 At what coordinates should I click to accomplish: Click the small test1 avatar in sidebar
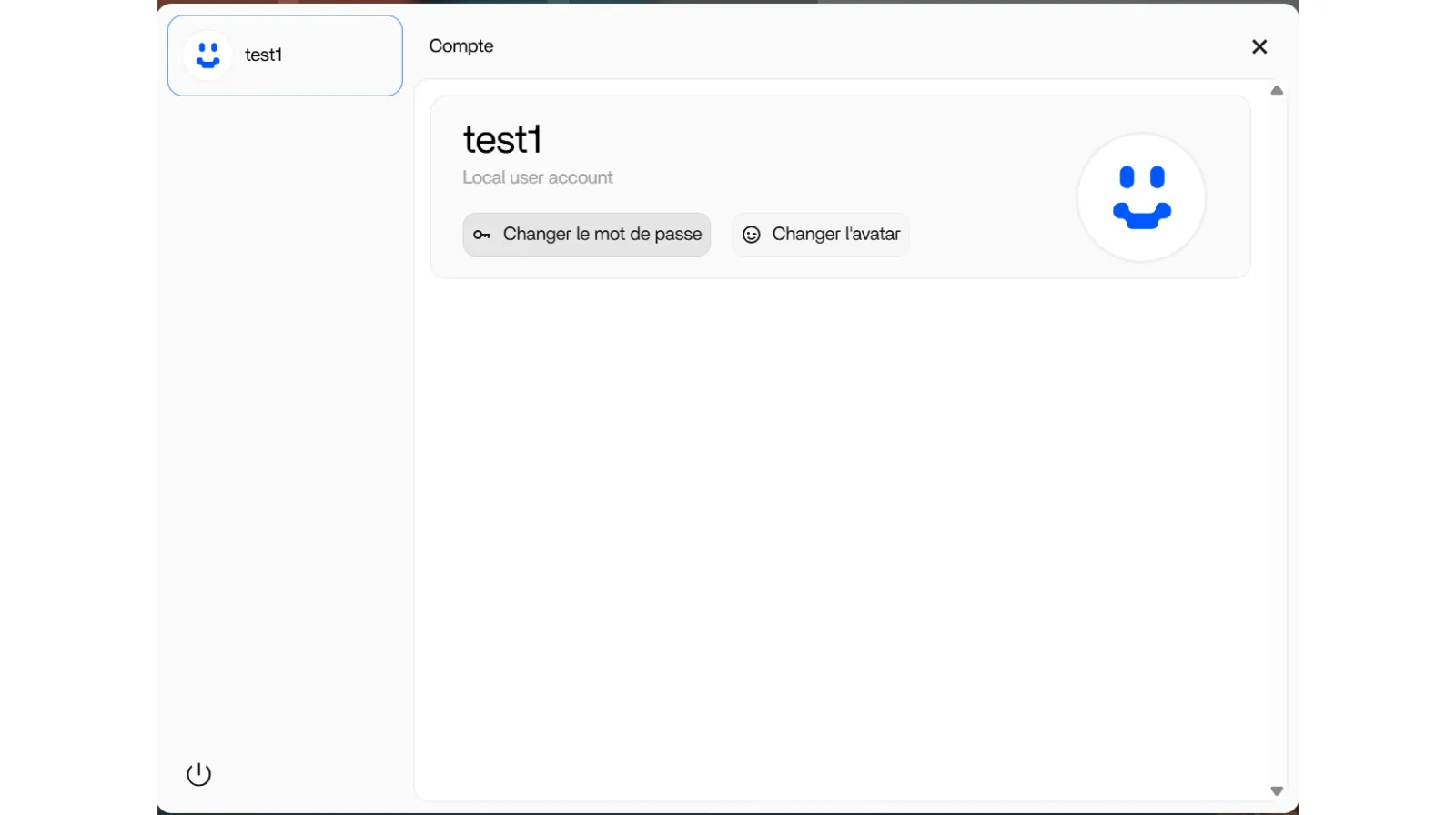[208, 55]
